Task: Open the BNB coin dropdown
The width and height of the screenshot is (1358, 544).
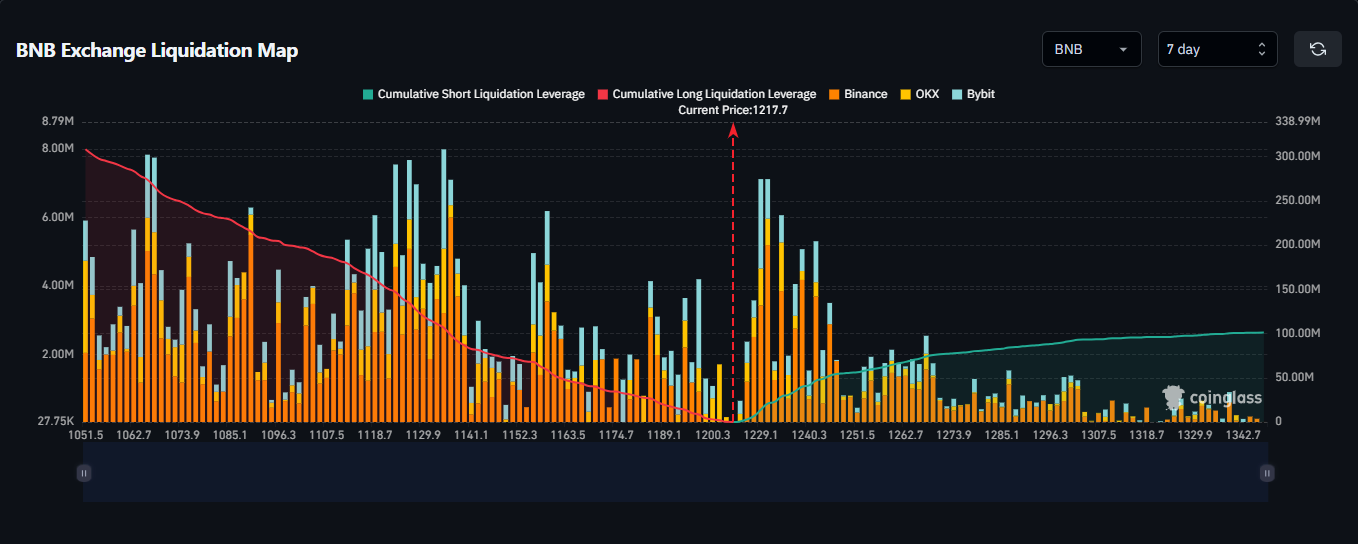Action: [1091, 49]
